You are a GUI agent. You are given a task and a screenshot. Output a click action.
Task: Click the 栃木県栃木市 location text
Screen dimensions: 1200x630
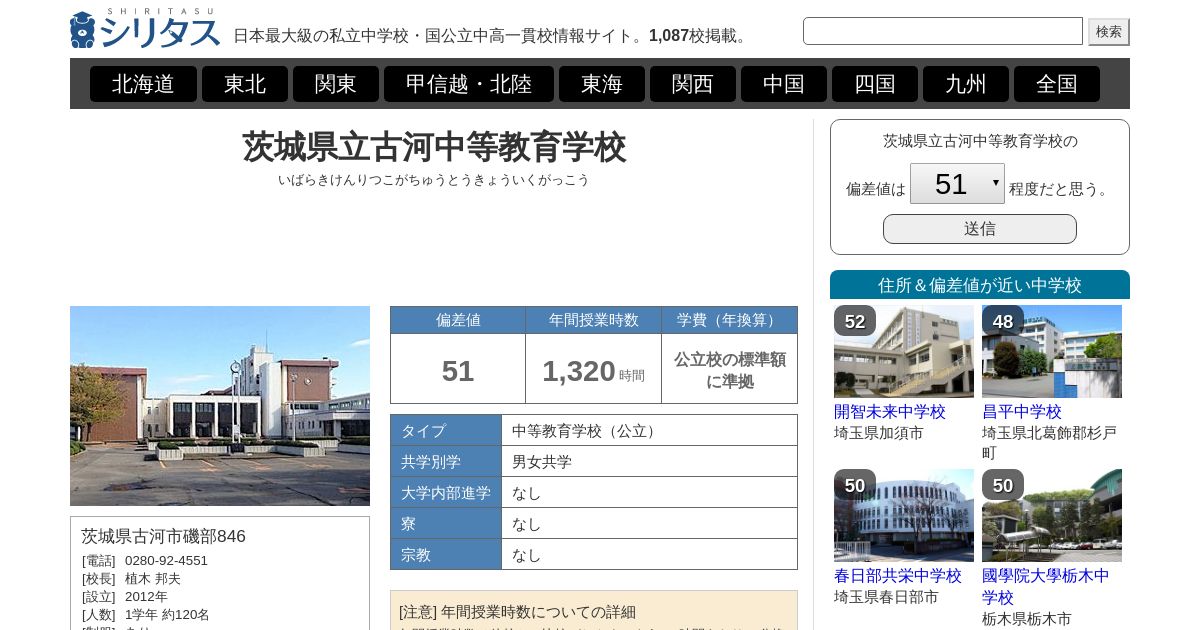pos(1027,619)
